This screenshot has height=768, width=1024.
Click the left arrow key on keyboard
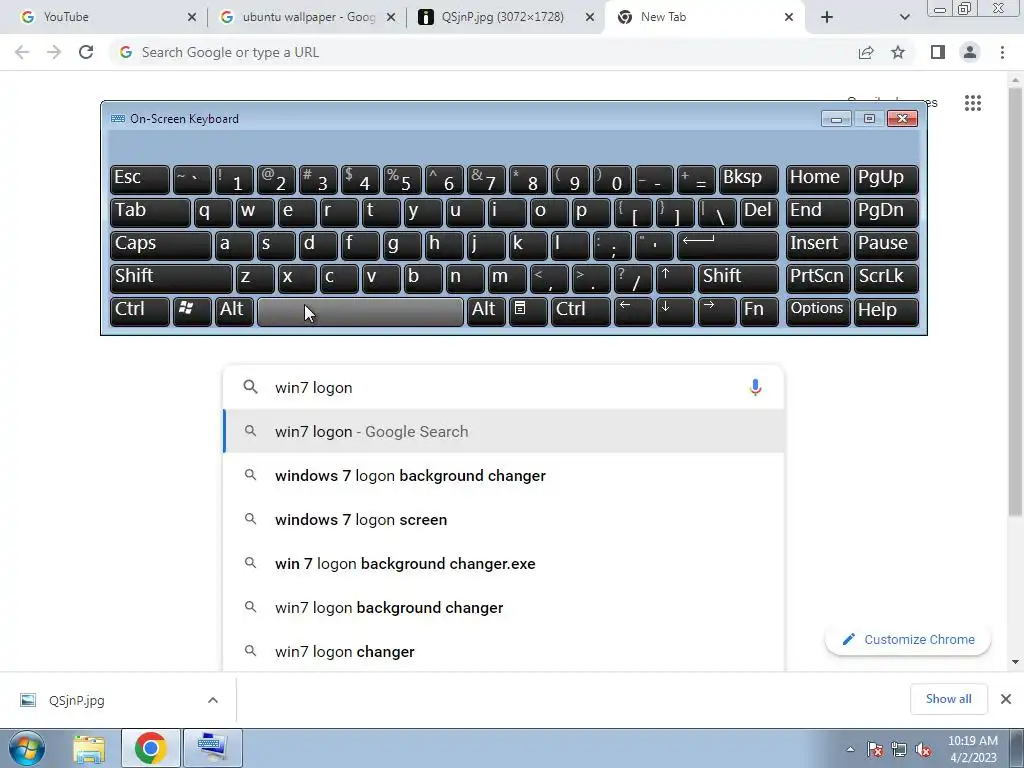[x=633, y=311]
